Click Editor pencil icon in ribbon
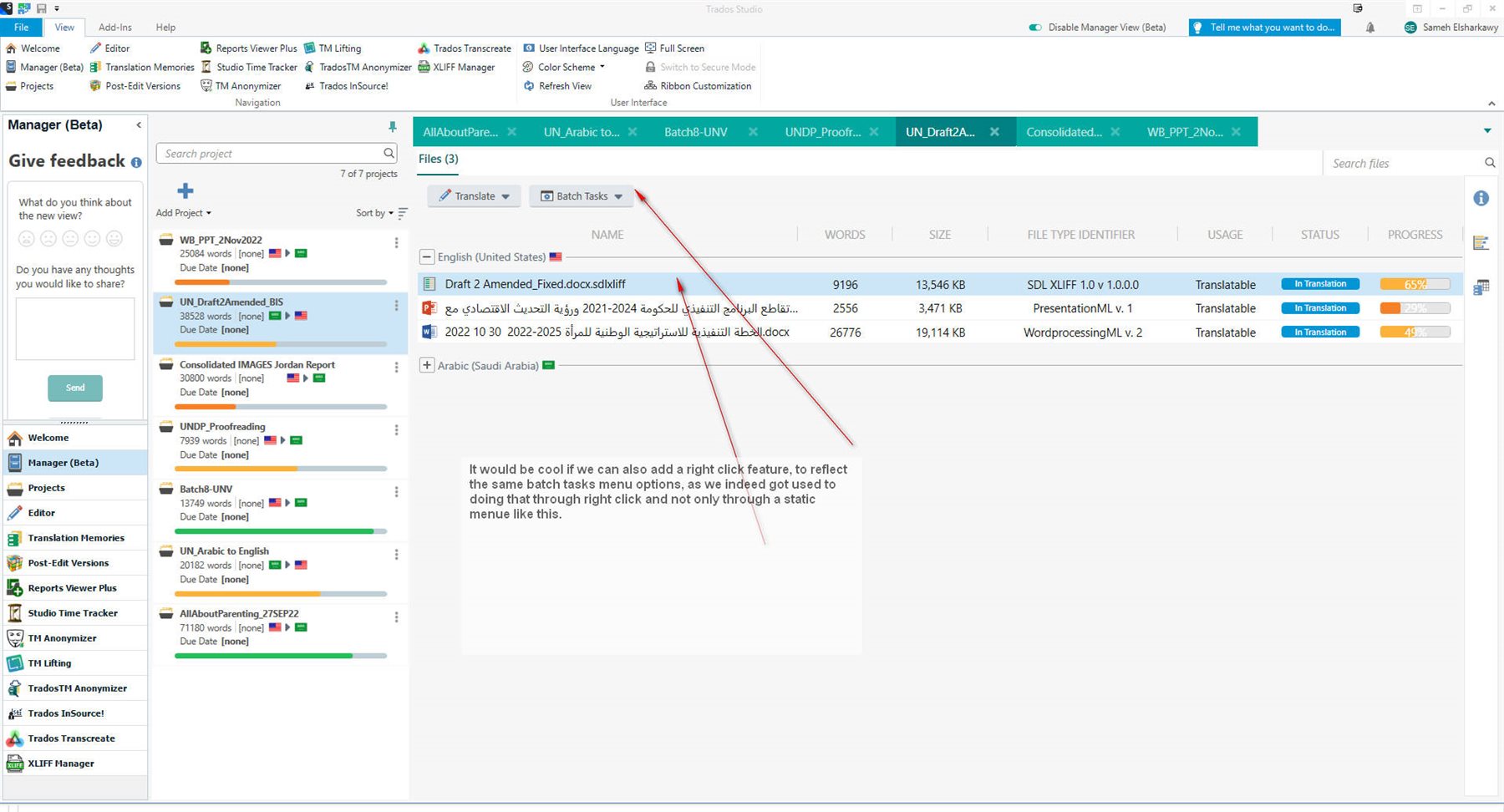 [95, 48]
